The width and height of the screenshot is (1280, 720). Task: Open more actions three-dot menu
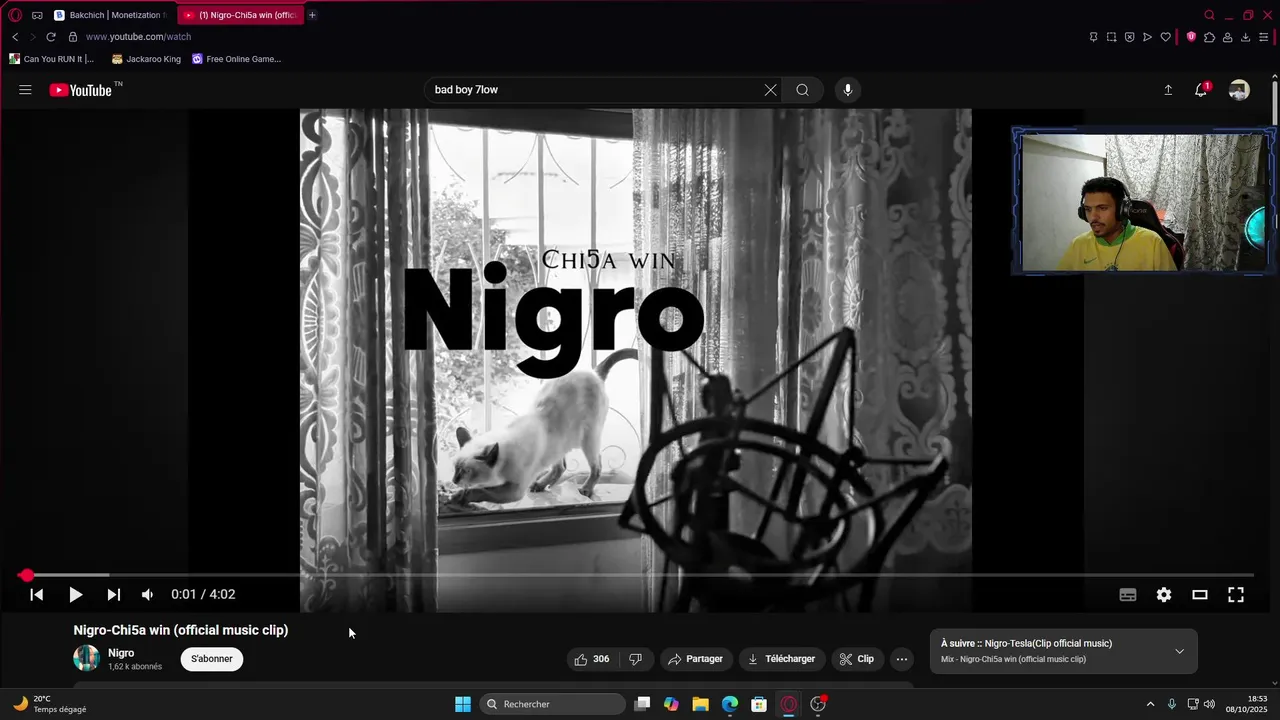coord(901,659)
